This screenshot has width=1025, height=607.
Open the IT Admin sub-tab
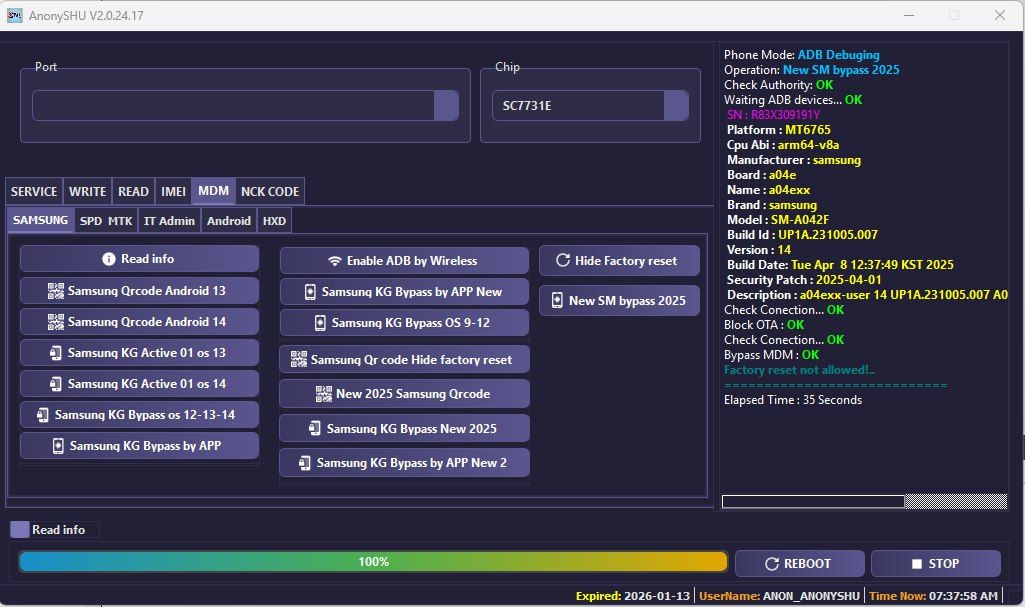(169, 221)
